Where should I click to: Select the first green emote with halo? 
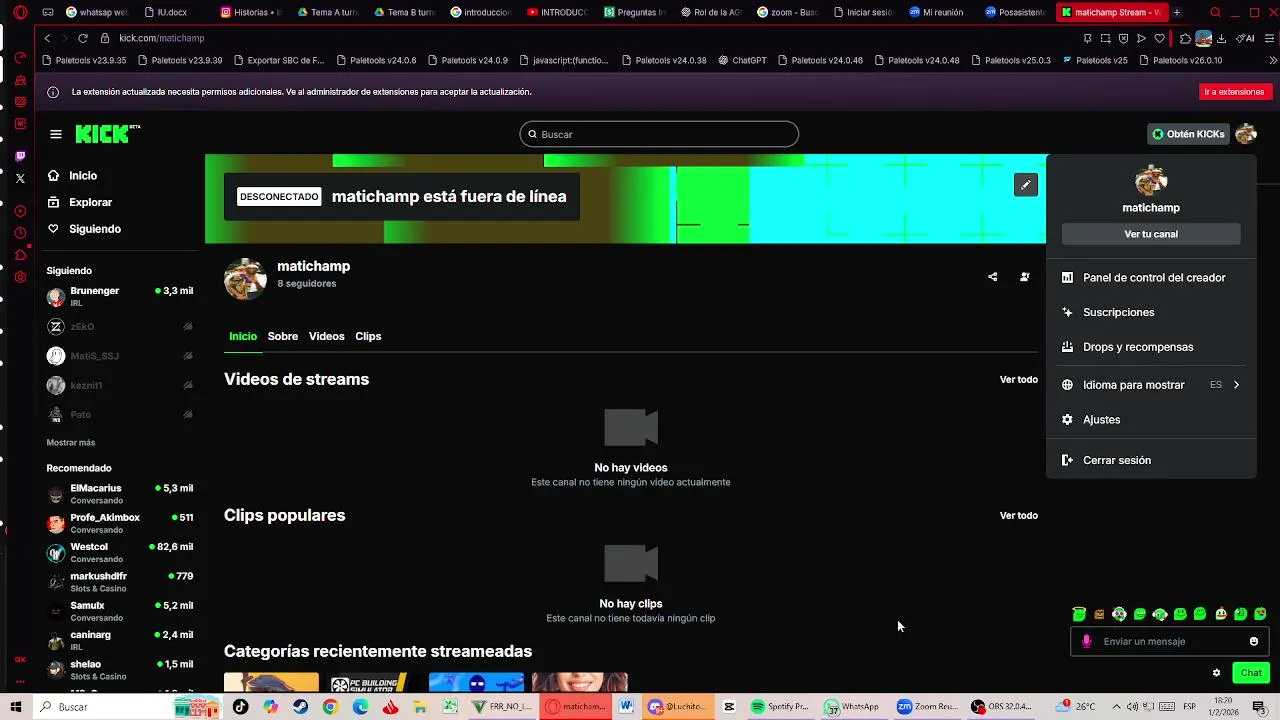click(x=1079, y=614)
